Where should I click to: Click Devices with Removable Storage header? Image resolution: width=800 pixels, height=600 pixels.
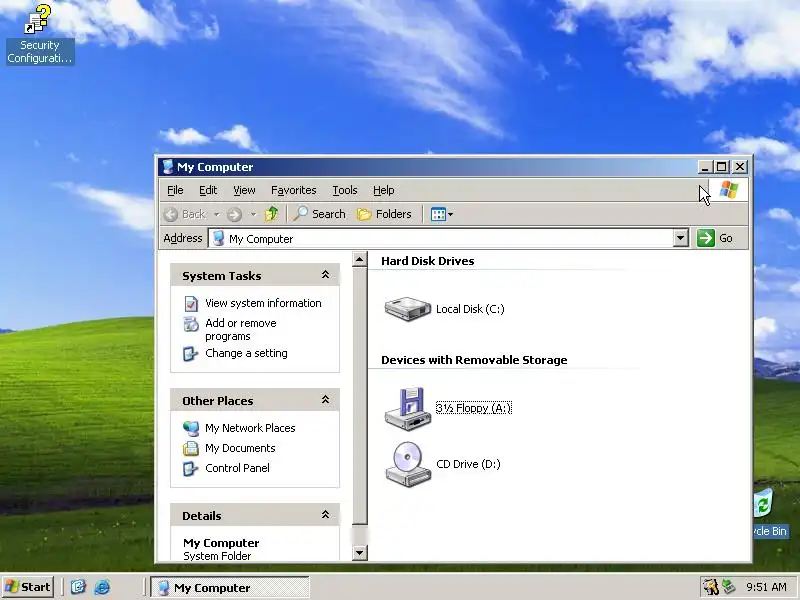click(474, 360)
